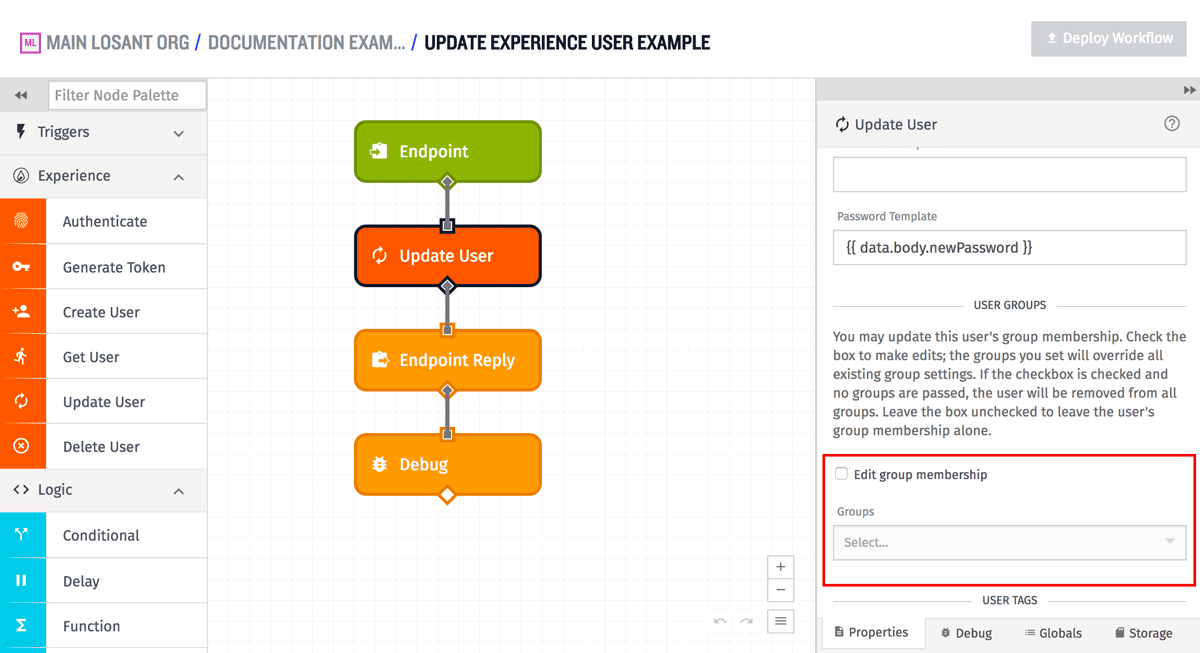The image size is (1200, 653).
Task: Click the Deploy Workflow button
Action: coord(1109,38)
